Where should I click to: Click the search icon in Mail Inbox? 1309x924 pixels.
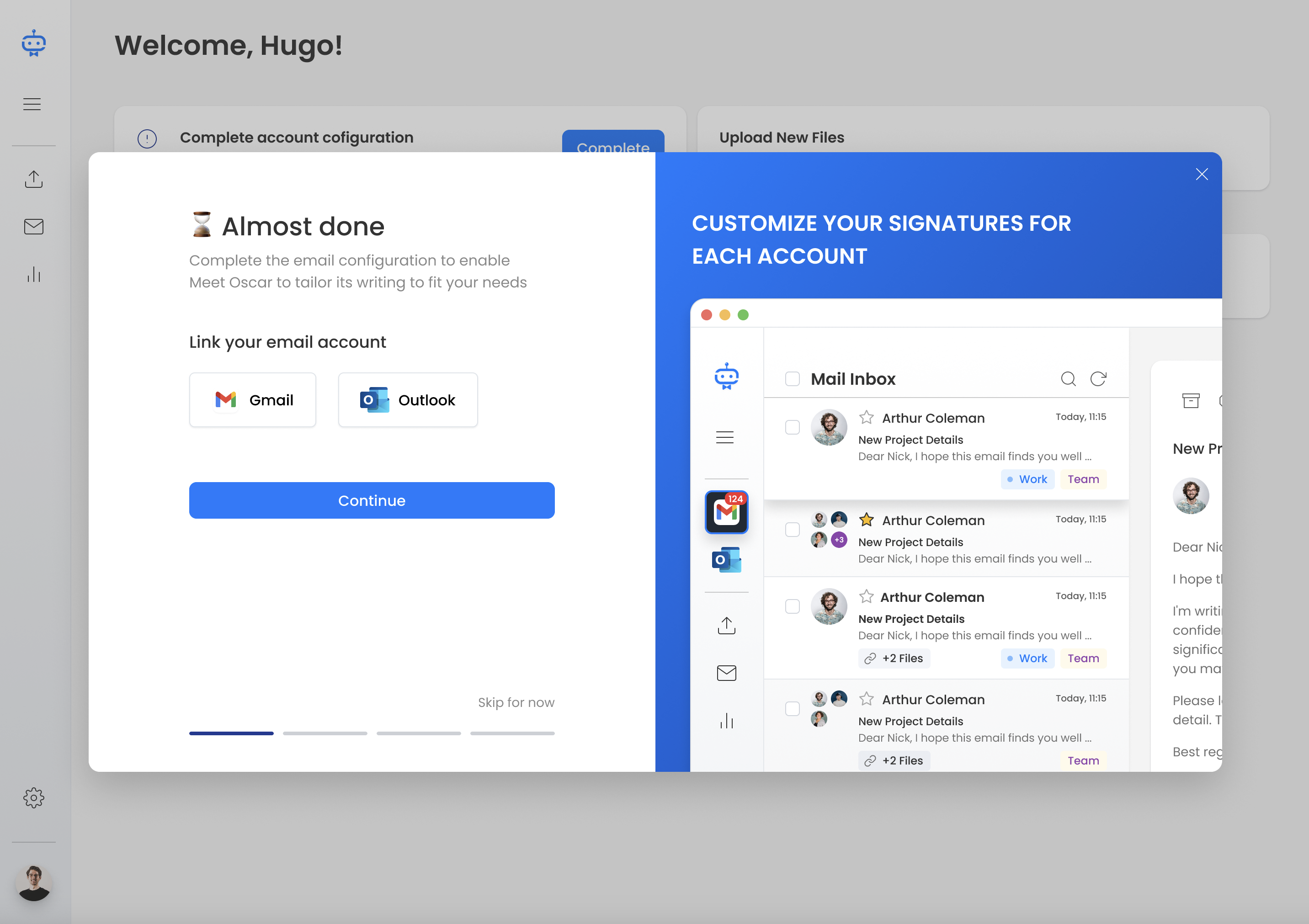coord(1068,379)
